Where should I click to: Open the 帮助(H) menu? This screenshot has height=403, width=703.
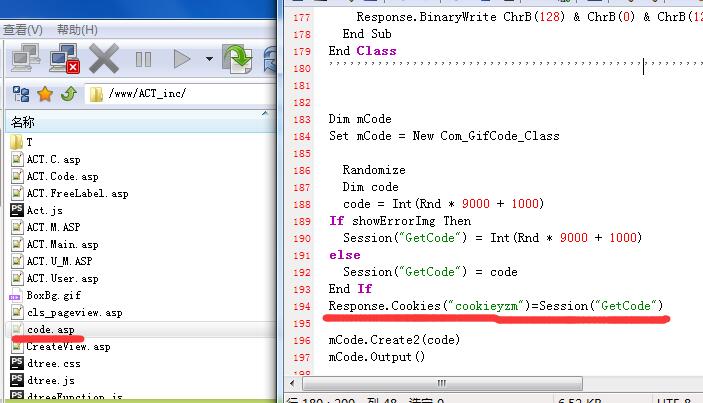[x=77, y=30]
